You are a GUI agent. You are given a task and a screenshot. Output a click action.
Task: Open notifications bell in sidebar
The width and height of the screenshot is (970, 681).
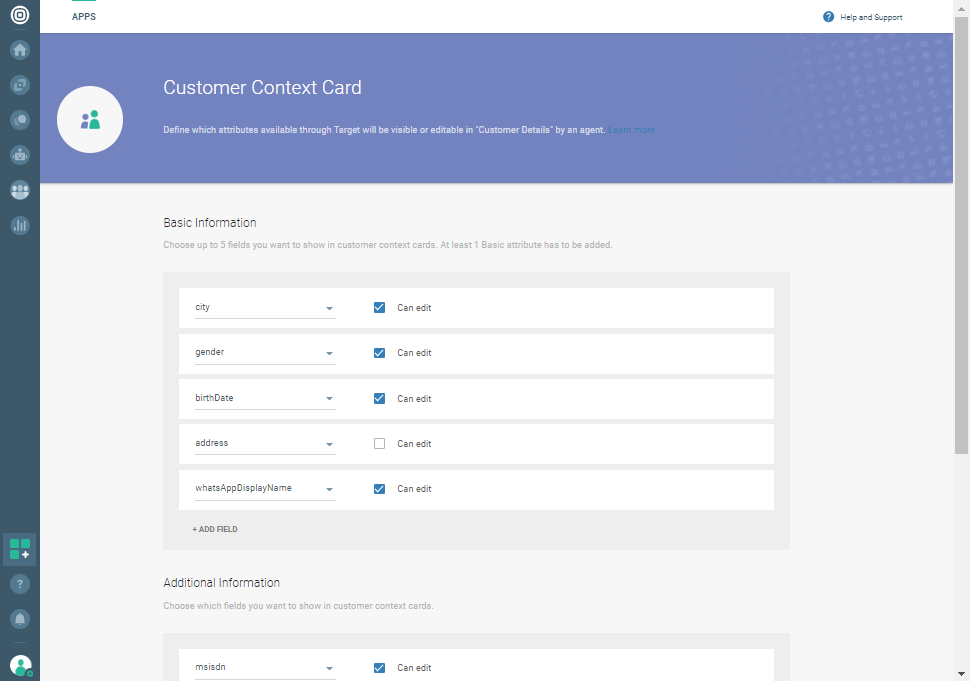coord(20,619)
